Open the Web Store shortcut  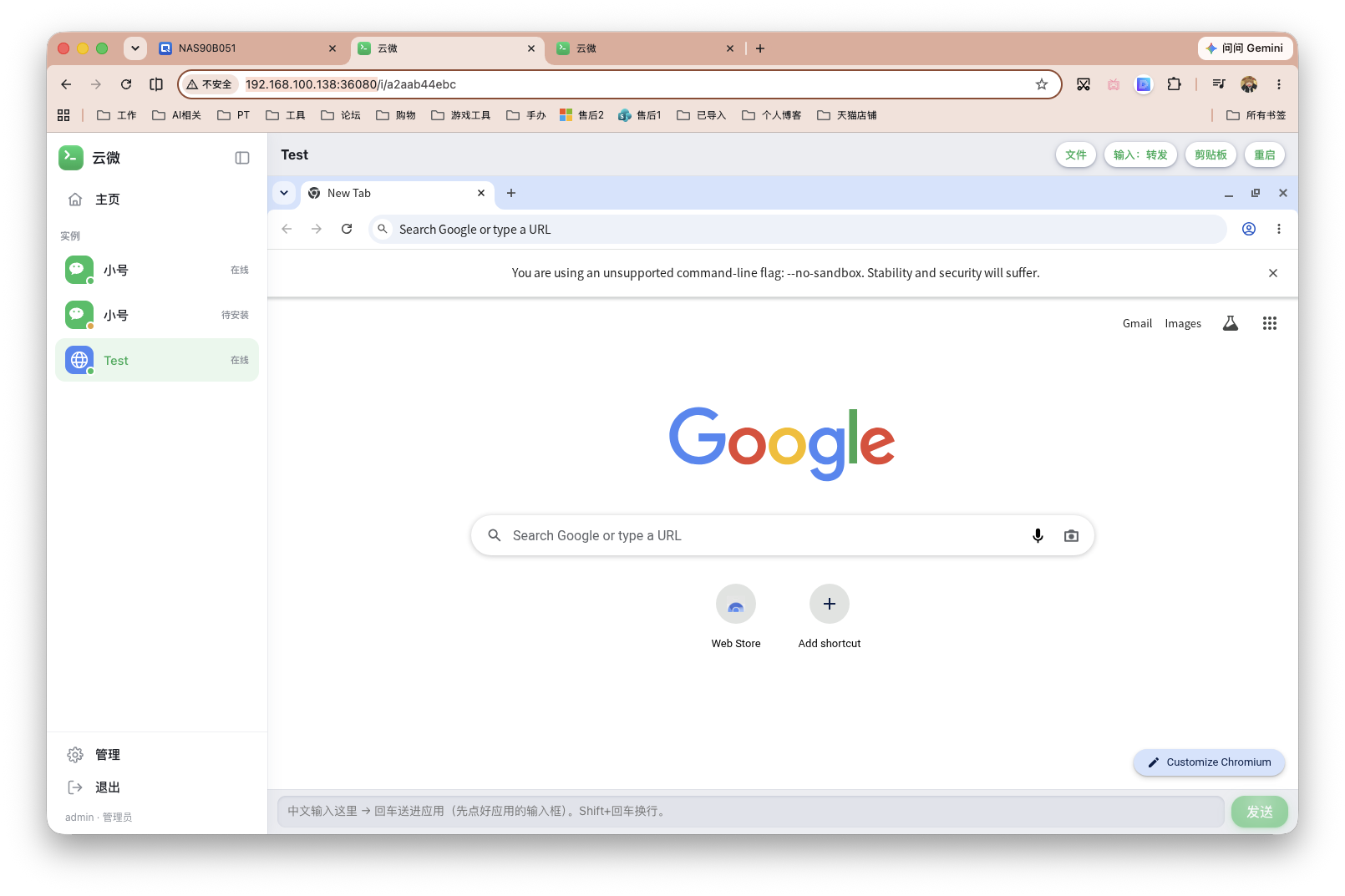pyautogui.click(x=736, y=617)
